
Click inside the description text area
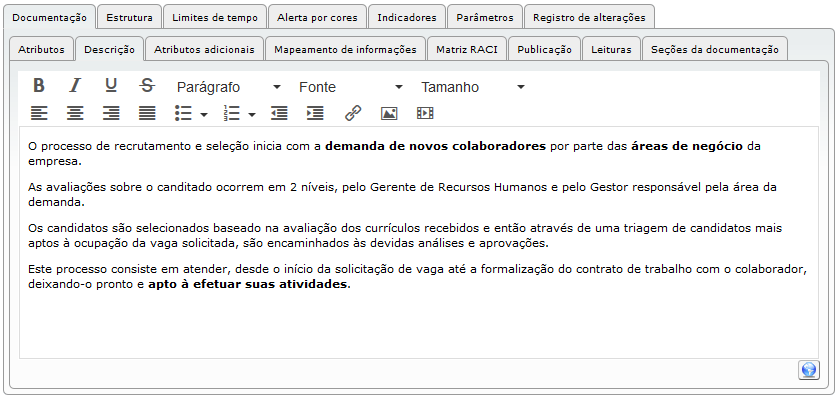click(418, 242)
